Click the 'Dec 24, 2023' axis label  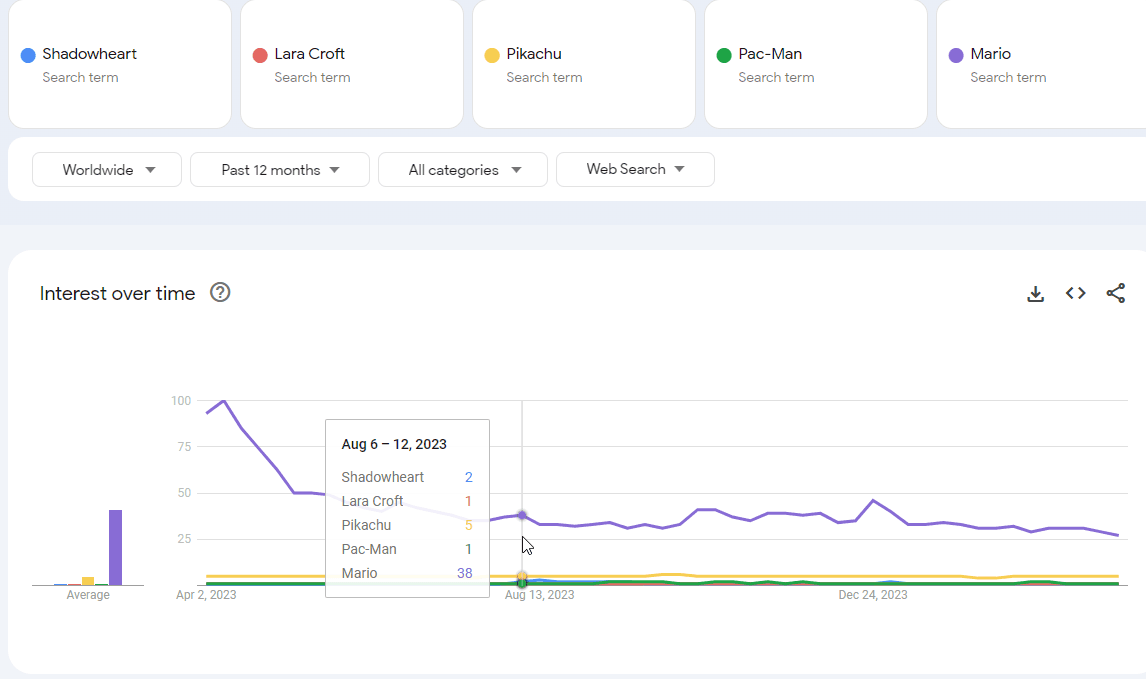(873, 595)
